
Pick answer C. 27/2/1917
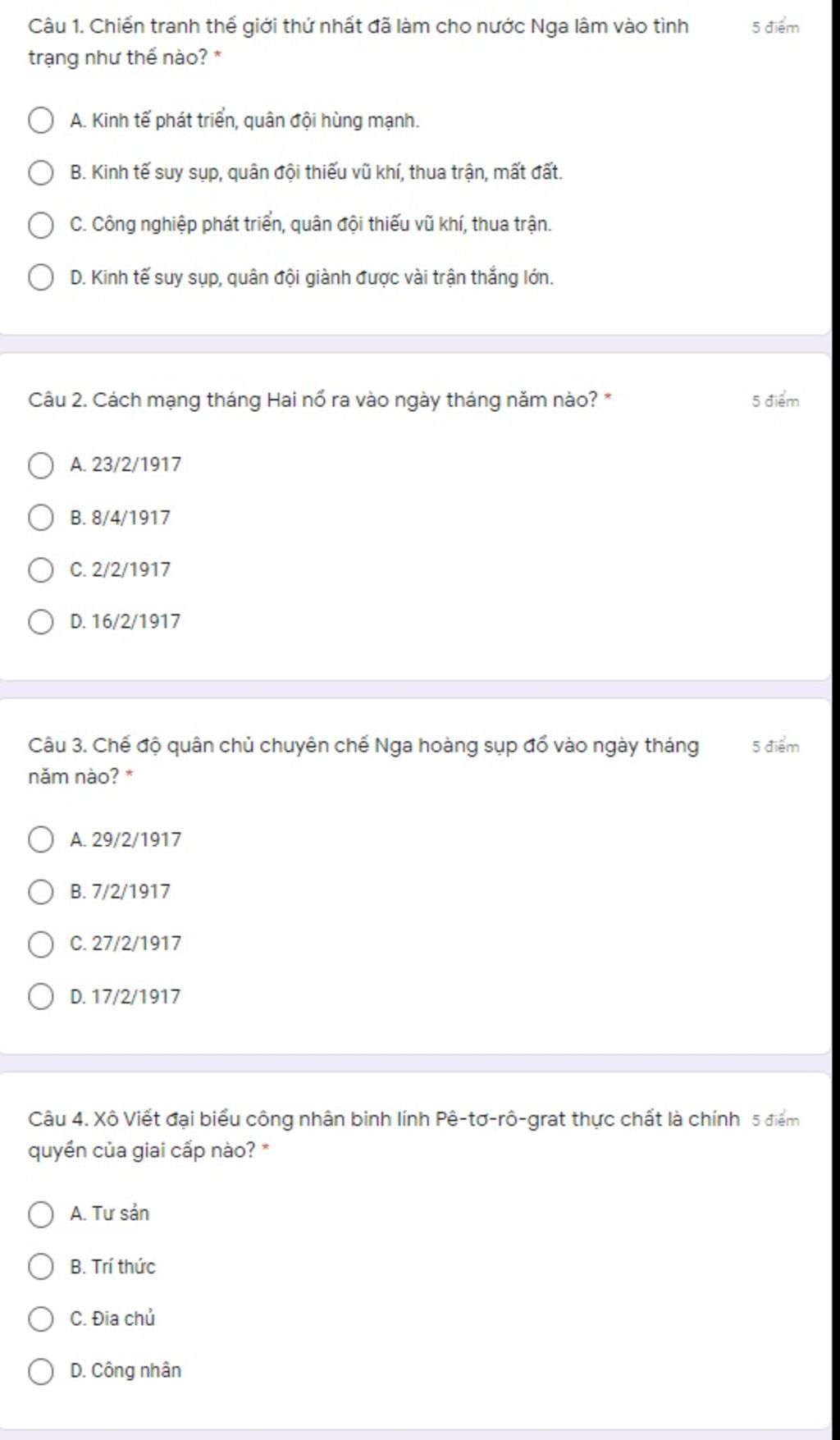coord(41,944)
